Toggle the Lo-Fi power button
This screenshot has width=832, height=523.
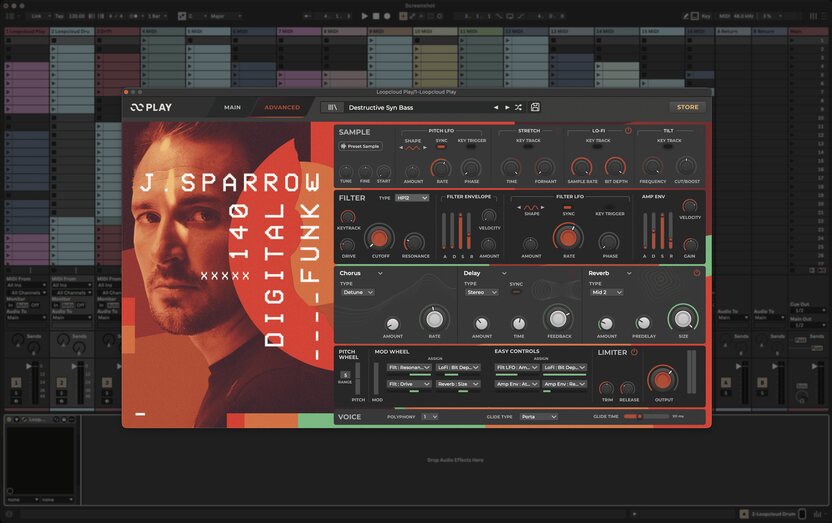pyautogui.click(x=628, y=130)
